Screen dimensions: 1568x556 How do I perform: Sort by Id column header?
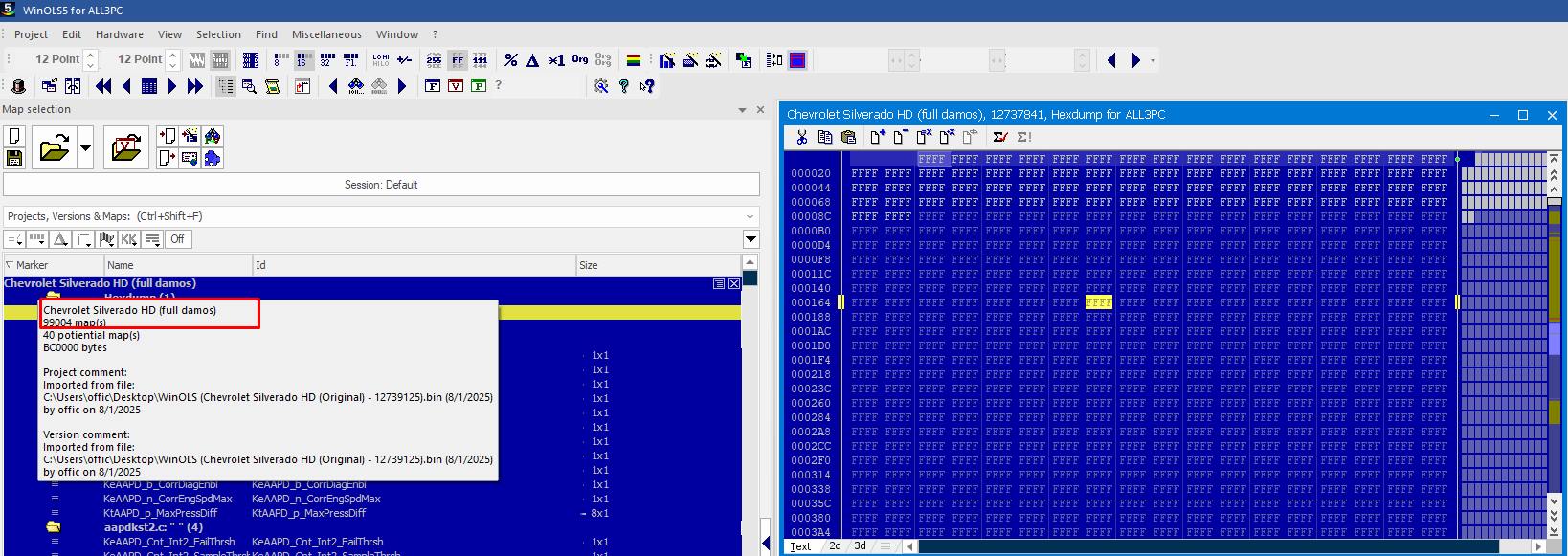click(x=414, y=265)
